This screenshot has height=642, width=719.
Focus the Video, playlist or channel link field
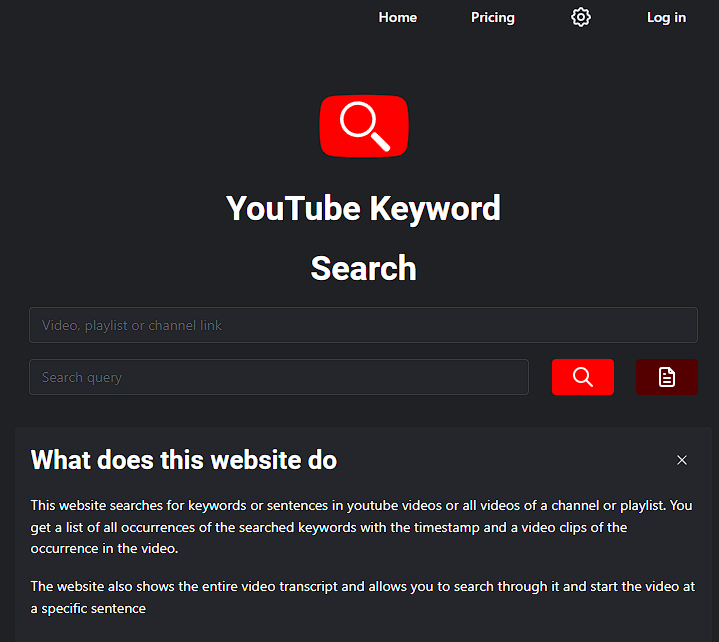point(363,325)
